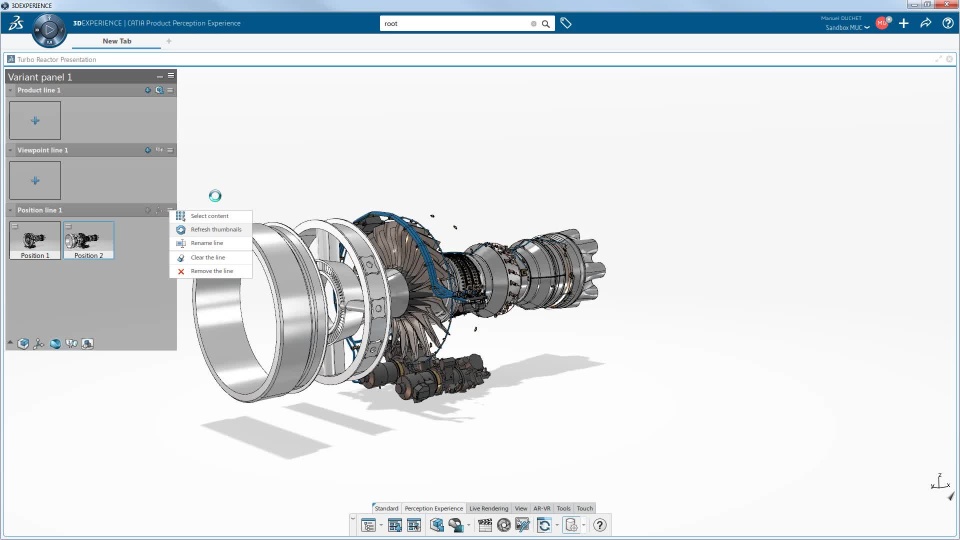This screenshot has height=540, width=960.
Task: Open dropdown arrow beside refresh icon
Action: click(x=557, y=525)
